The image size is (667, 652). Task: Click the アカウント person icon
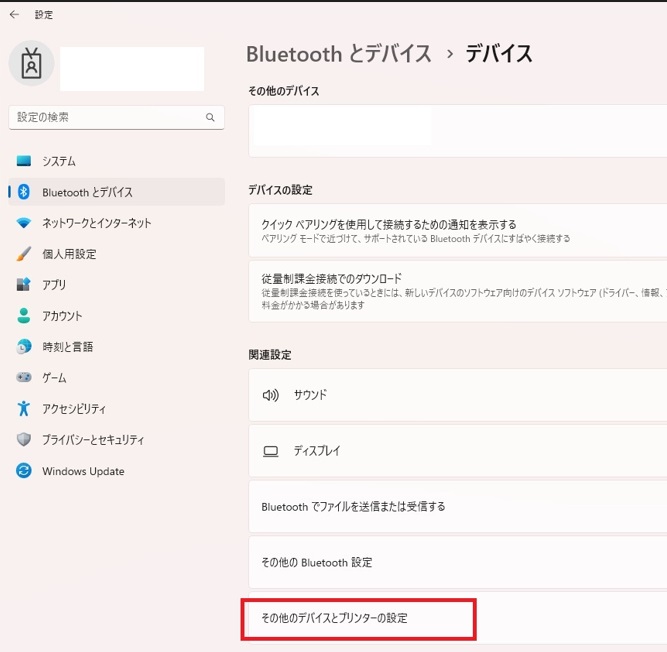click(24, 316)
